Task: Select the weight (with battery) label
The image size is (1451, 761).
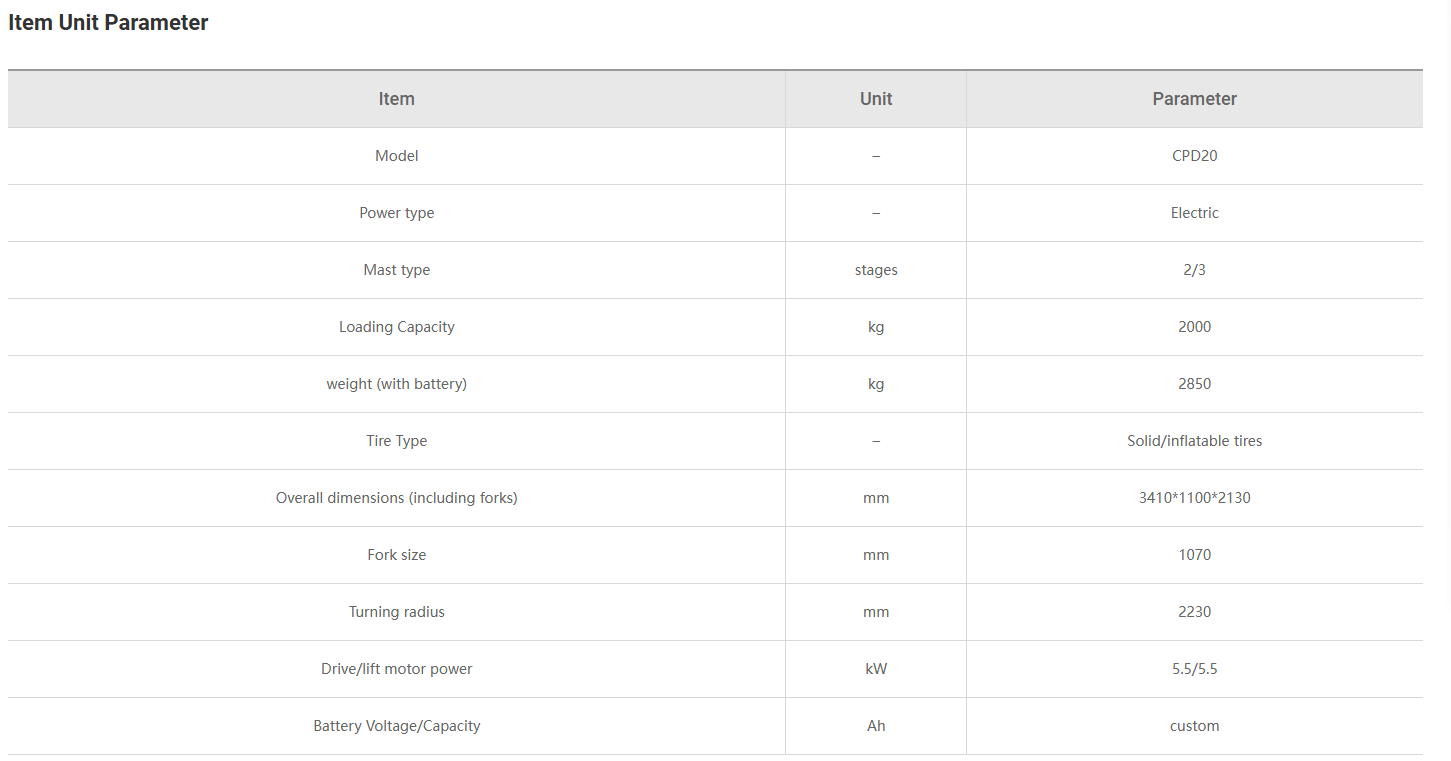Action: tap(396, 384)
